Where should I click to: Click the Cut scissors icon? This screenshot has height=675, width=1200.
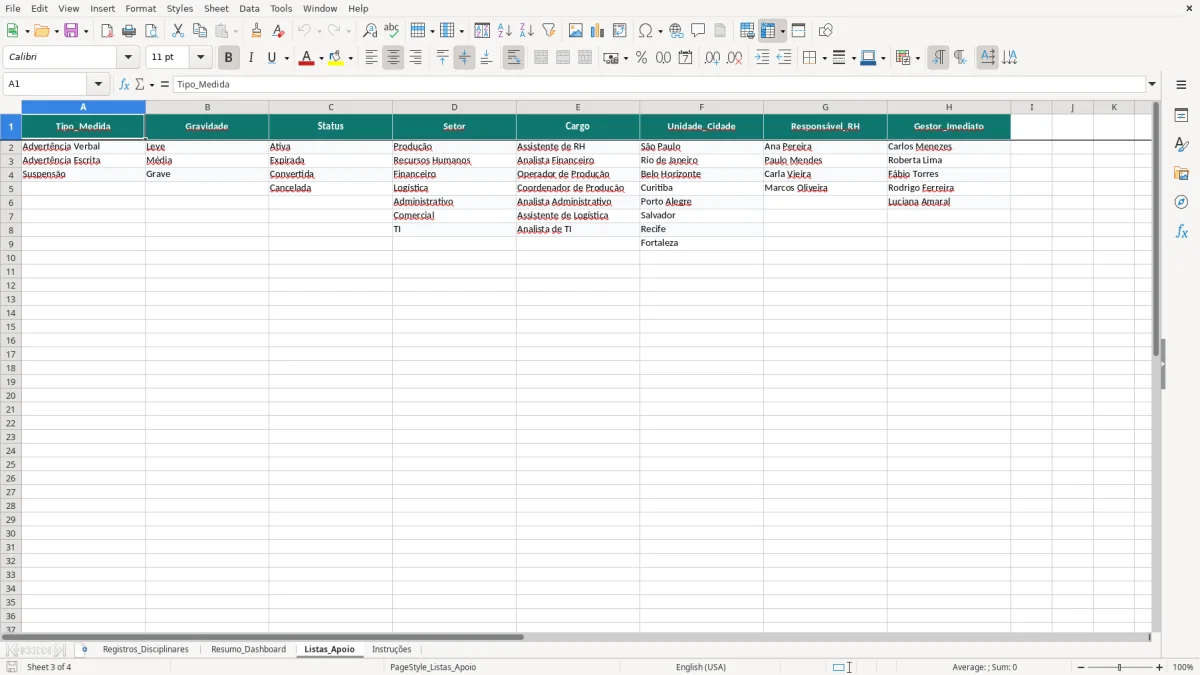pos(178,31)
